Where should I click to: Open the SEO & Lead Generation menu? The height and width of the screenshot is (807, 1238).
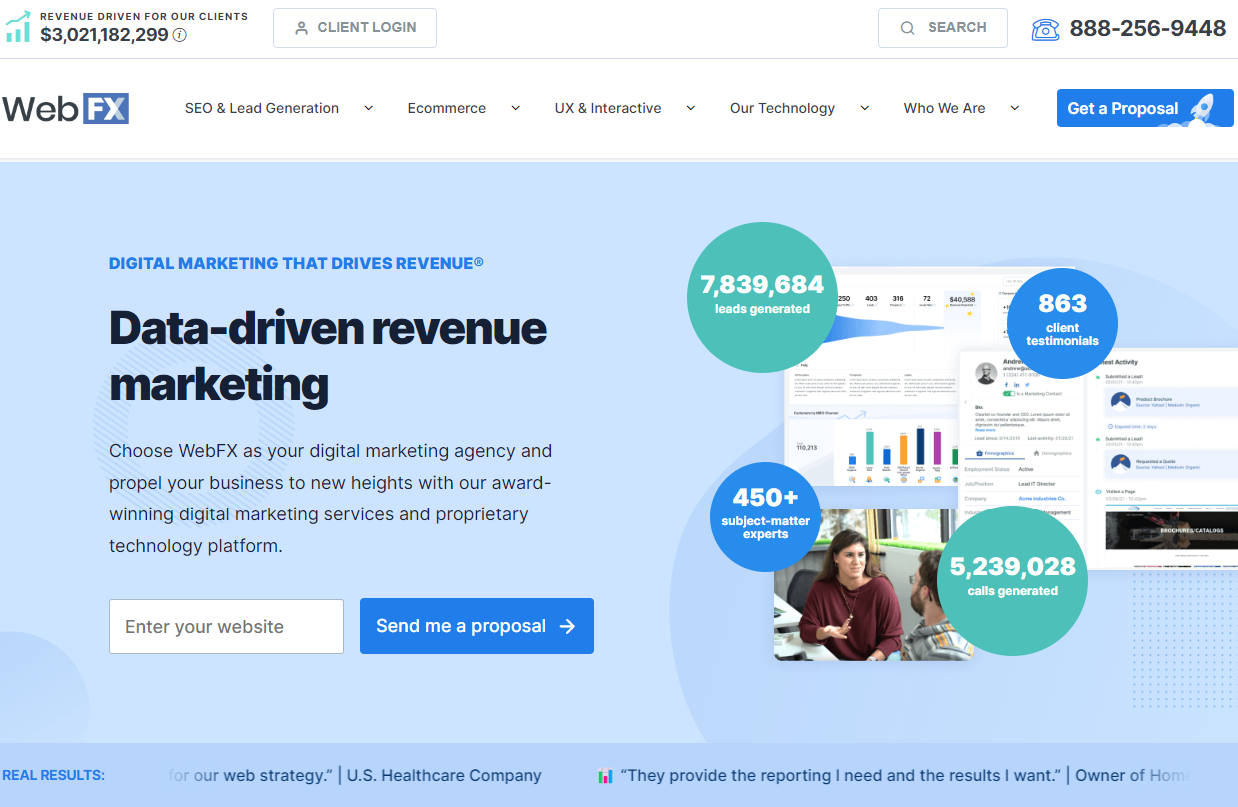coord(262,108)
